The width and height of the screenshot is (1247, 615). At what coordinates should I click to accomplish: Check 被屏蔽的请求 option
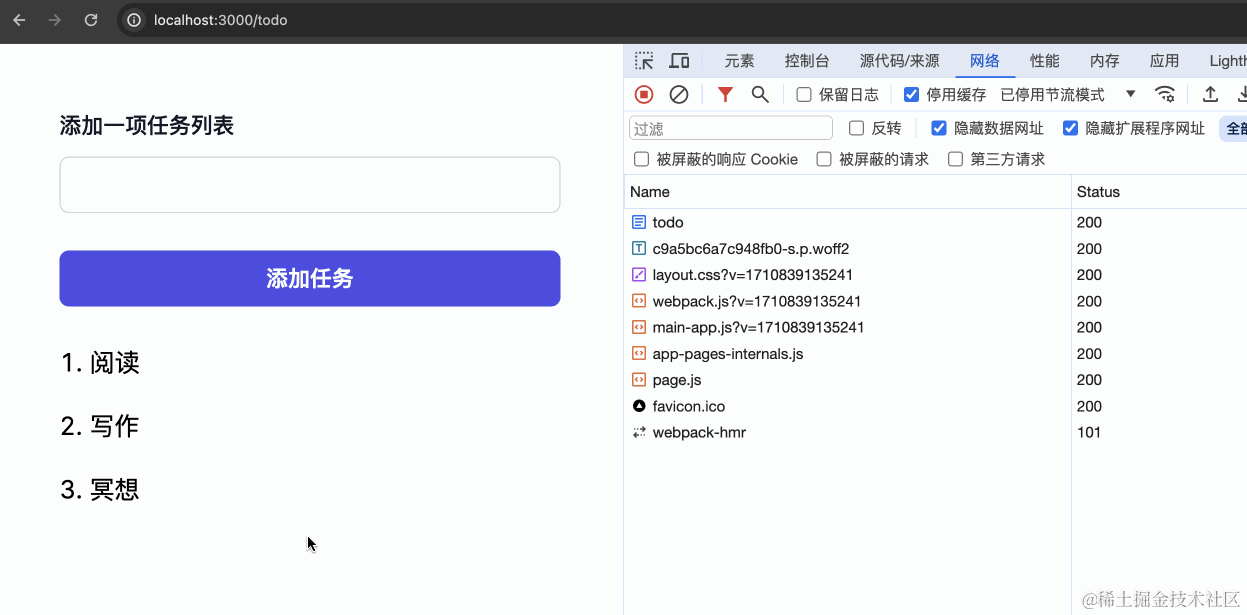[824, 159]
